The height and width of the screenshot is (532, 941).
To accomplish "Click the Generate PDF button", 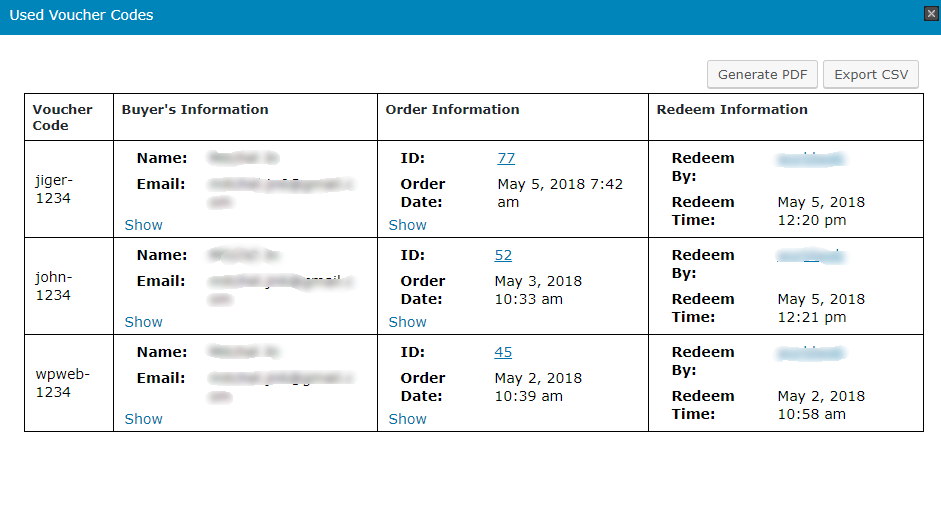I will click(x=762, y=75).
